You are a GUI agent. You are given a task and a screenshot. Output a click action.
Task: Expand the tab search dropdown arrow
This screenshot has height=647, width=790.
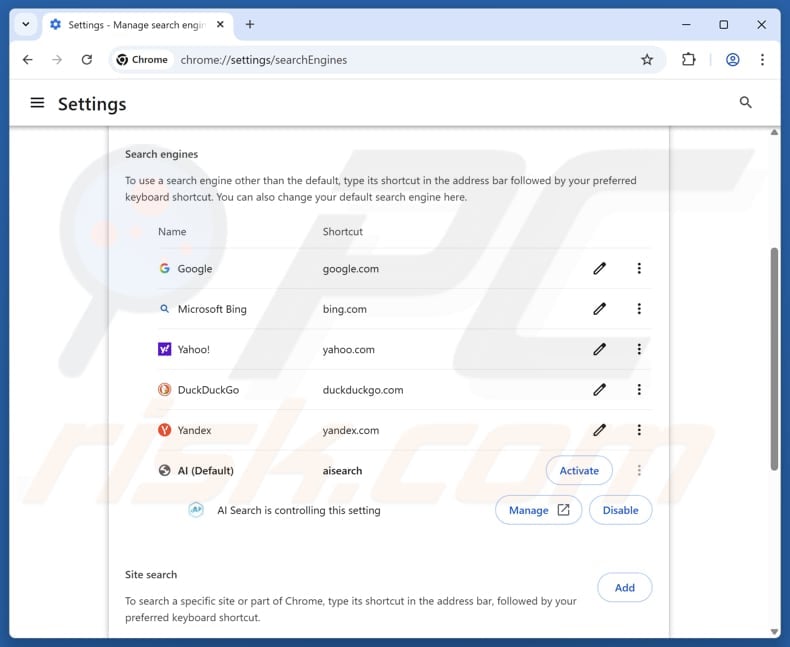tap(26, 24)
